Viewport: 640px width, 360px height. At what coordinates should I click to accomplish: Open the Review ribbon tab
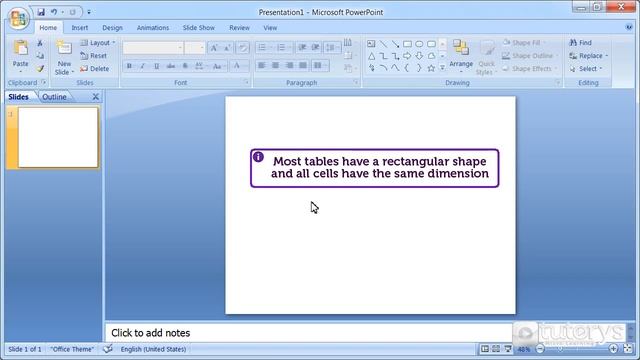(x=239, y=28)
